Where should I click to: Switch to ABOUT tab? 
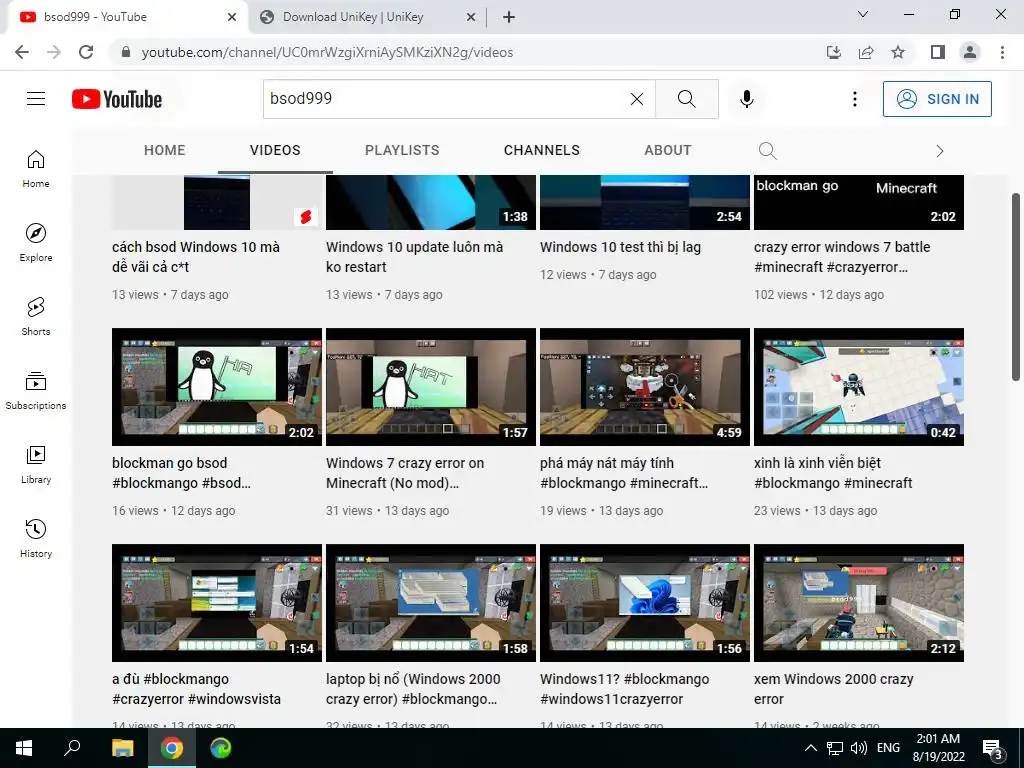[x=667, y=150]
